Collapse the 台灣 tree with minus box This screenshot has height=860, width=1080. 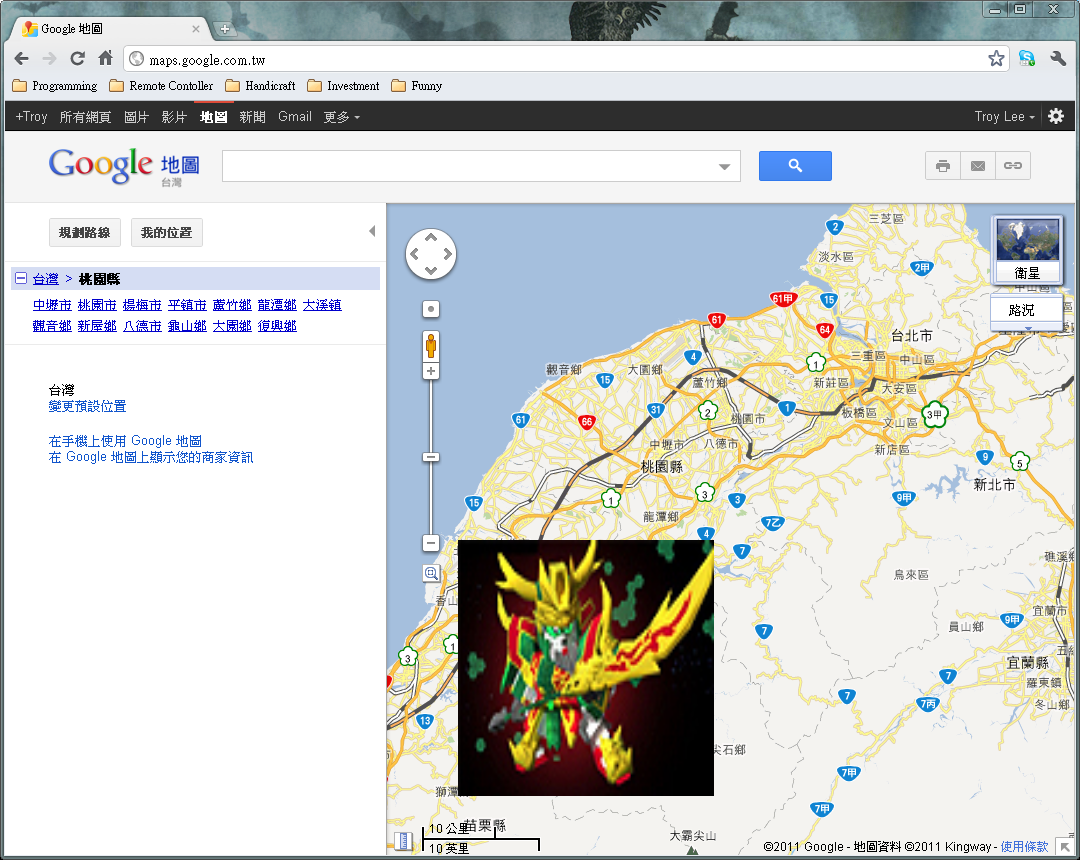point(21,278)
